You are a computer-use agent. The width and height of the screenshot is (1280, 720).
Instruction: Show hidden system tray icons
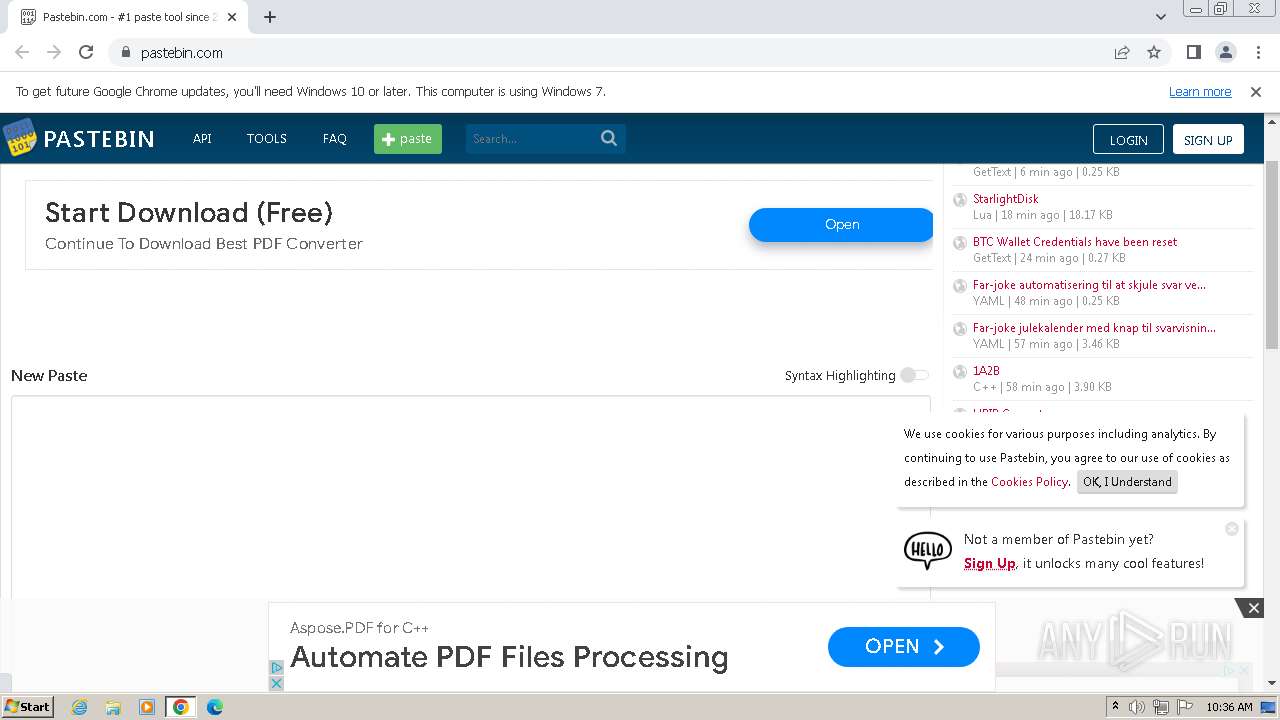(x=1116, y=707)
